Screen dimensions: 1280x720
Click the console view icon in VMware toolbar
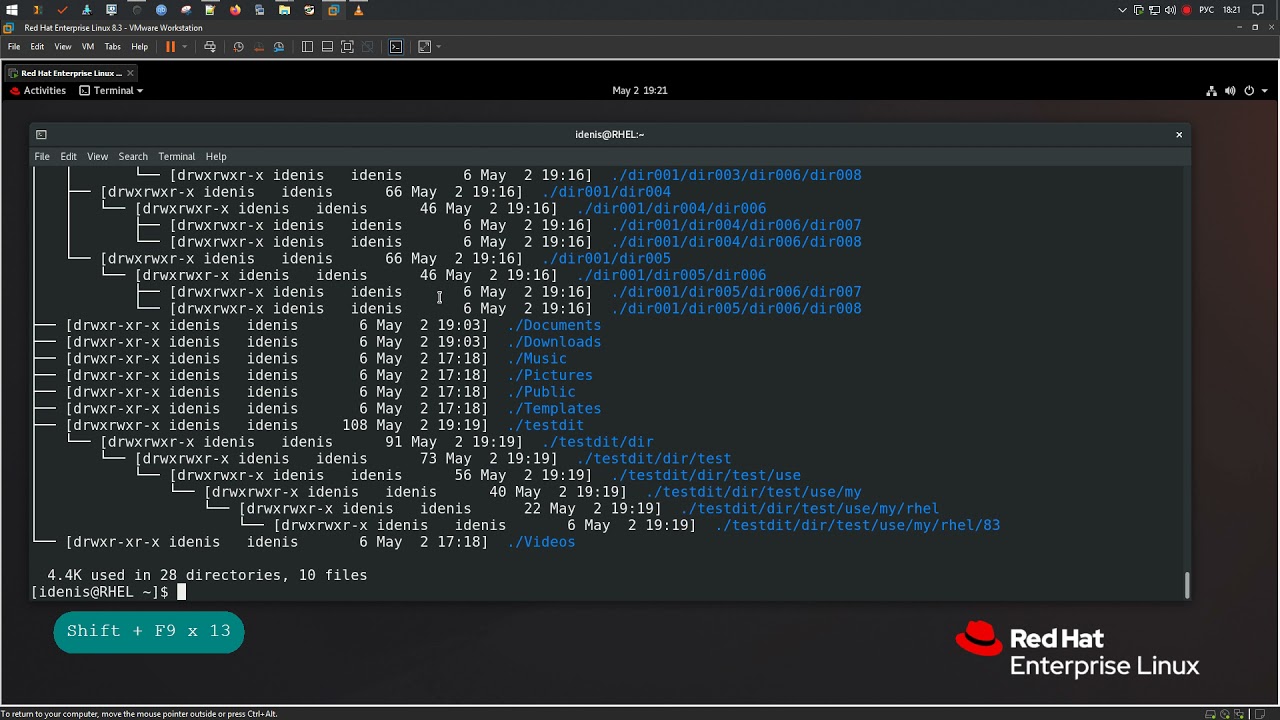click(396, 46)
